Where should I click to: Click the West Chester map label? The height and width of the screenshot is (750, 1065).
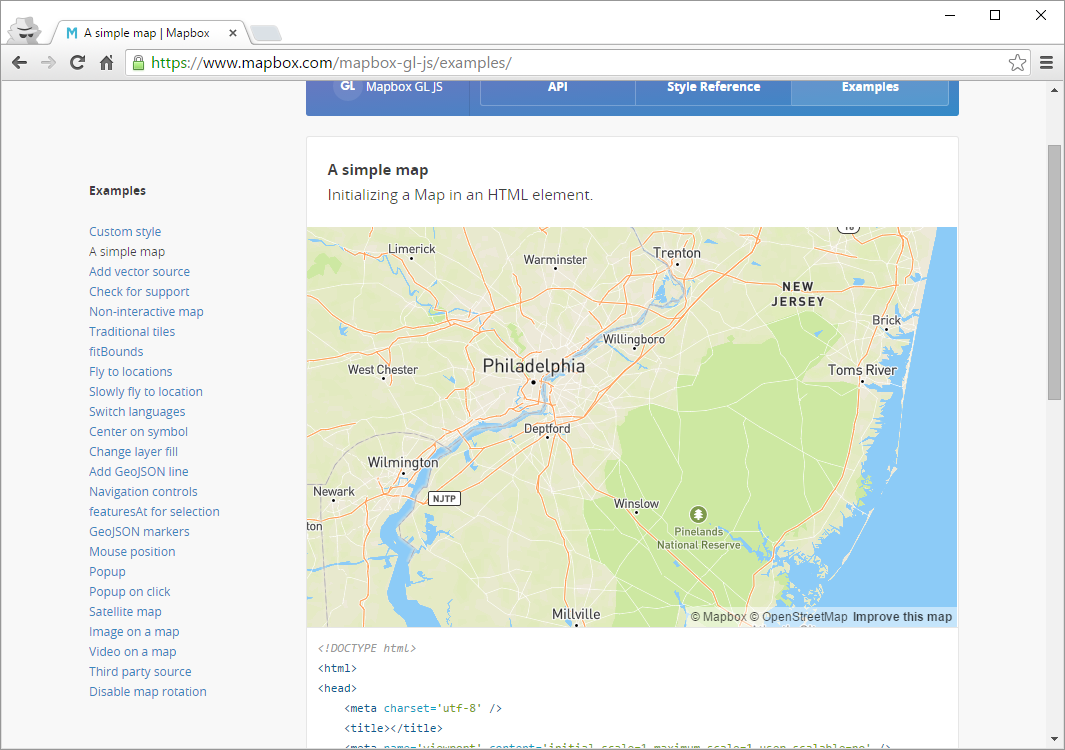pos(382,370)
